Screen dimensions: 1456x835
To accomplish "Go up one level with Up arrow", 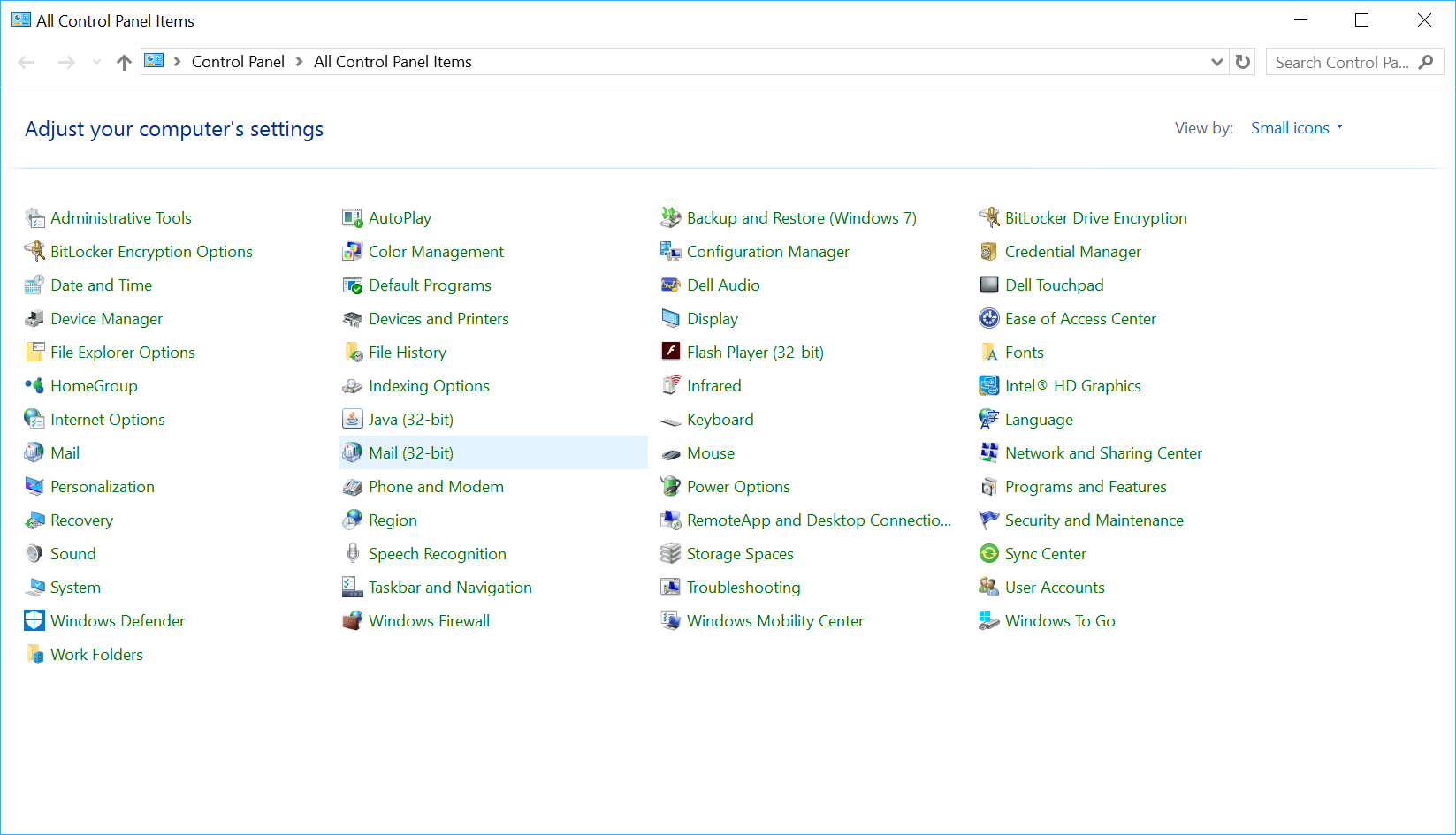I will point(124,62).
